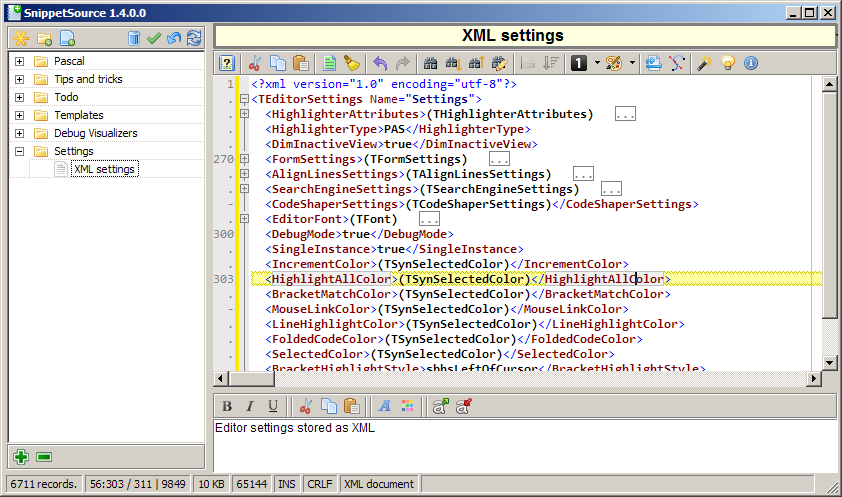Toggle bold in the comment toolbar
Image resolution: width=842 pixels, height=497 pixels.
(x=227, y=406)
